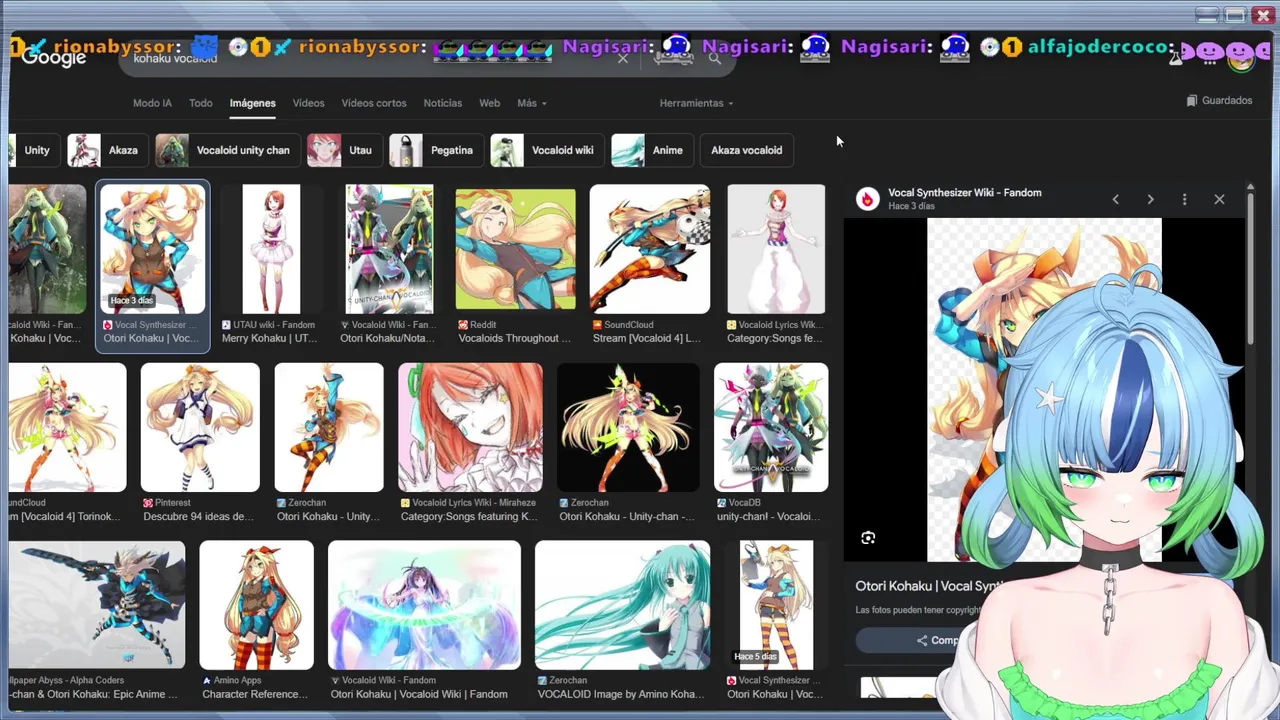
Task: Open Vocal Synthesizer Wiki - Fandom source link
Action: click(964, 192)
